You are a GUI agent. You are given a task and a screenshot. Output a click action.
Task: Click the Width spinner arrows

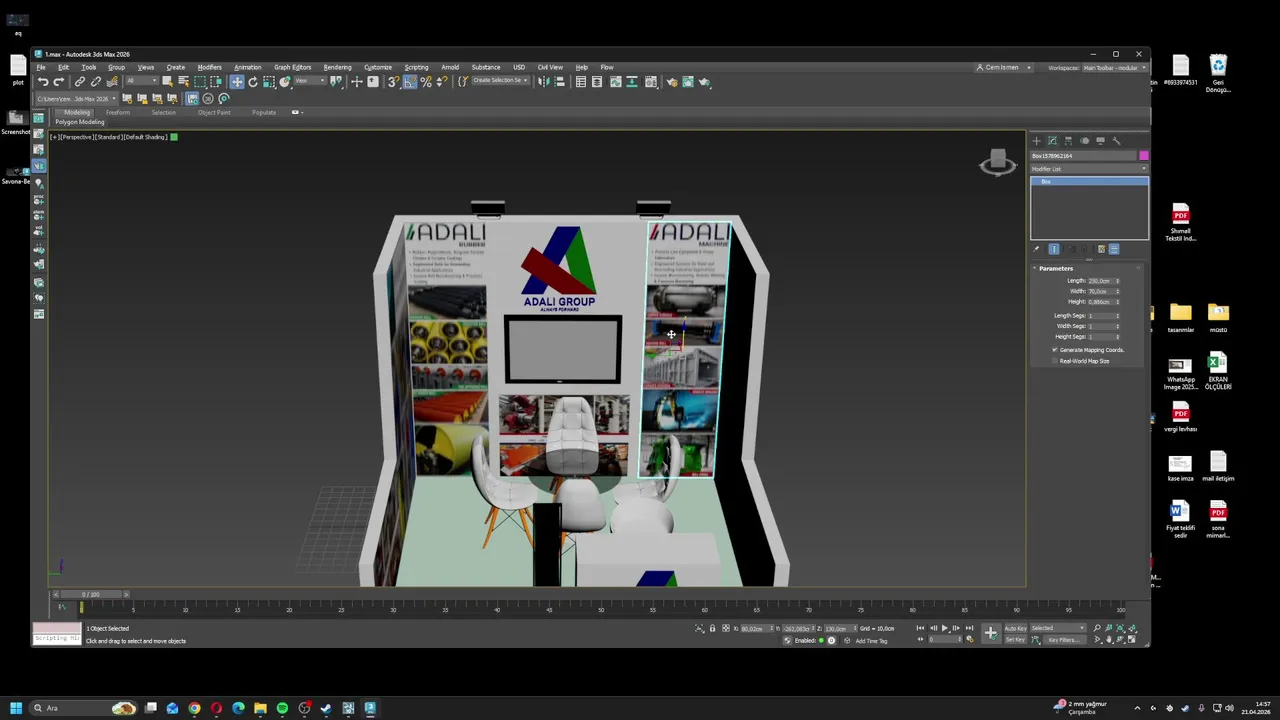click(x=1118, y=291)
